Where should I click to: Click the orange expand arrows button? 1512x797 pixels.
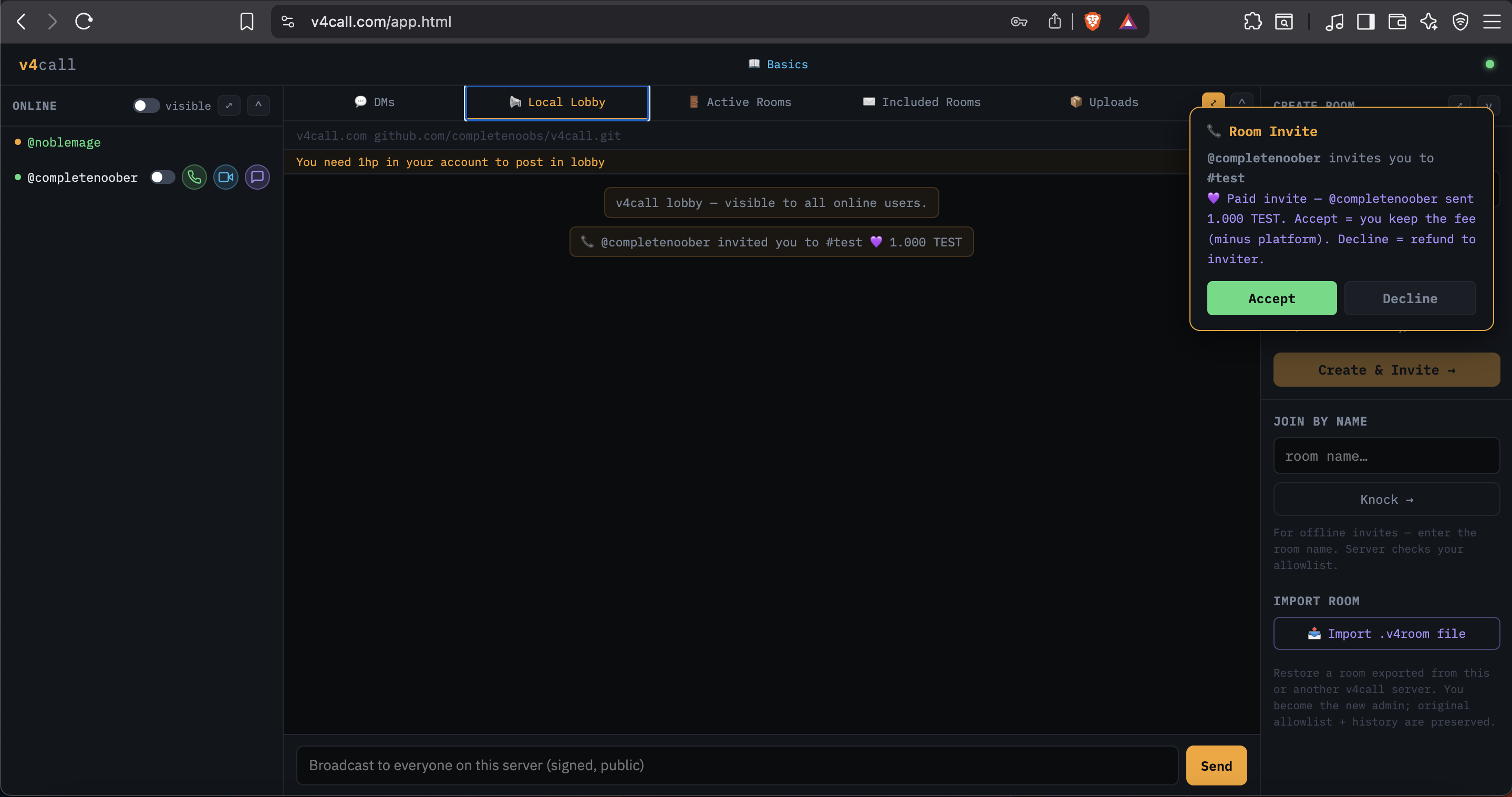1213,101
